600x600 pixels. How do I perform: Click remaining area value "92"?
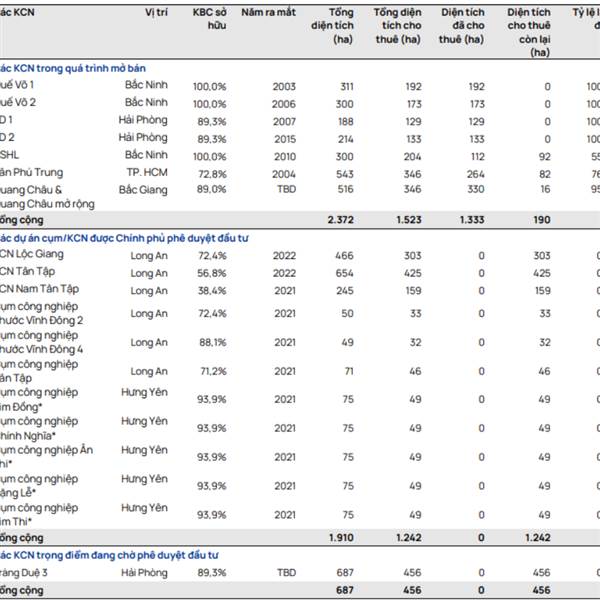coord(545,157)
